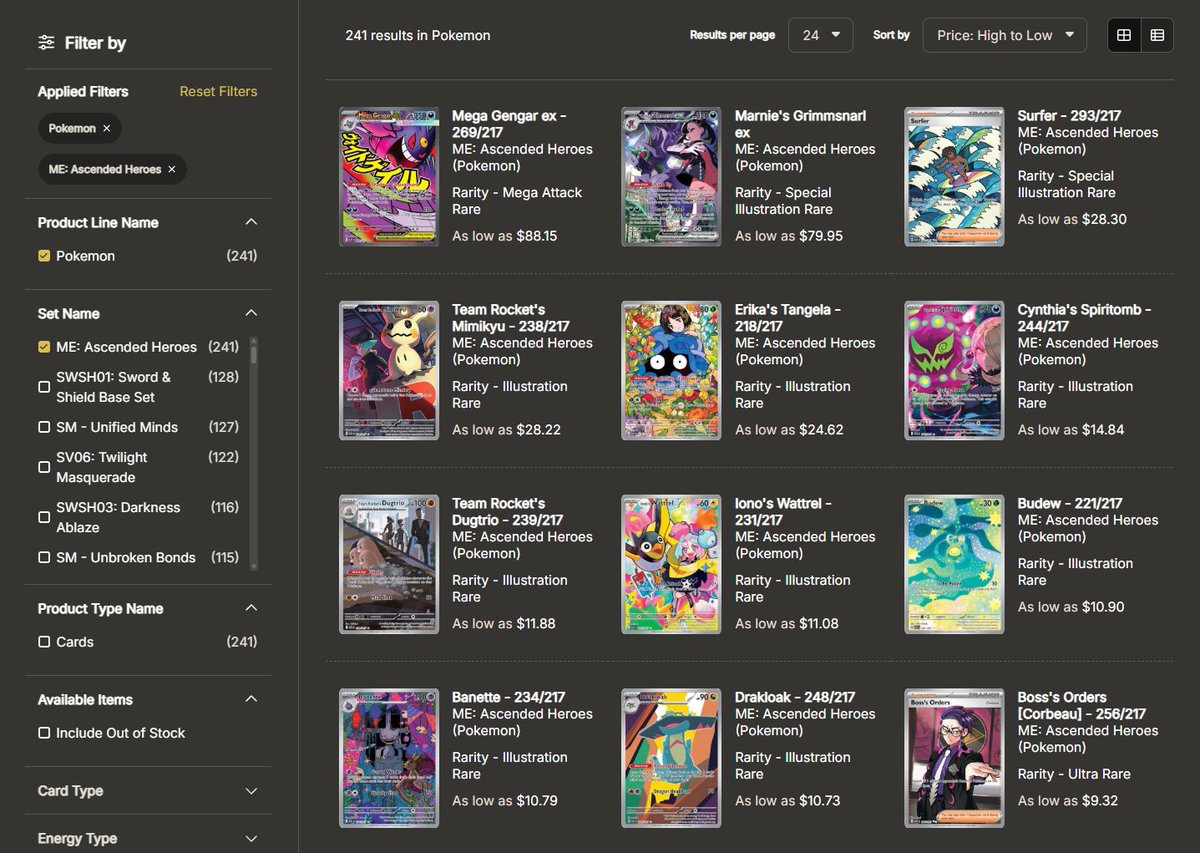Collapse the Set Name section

(251, 313)
